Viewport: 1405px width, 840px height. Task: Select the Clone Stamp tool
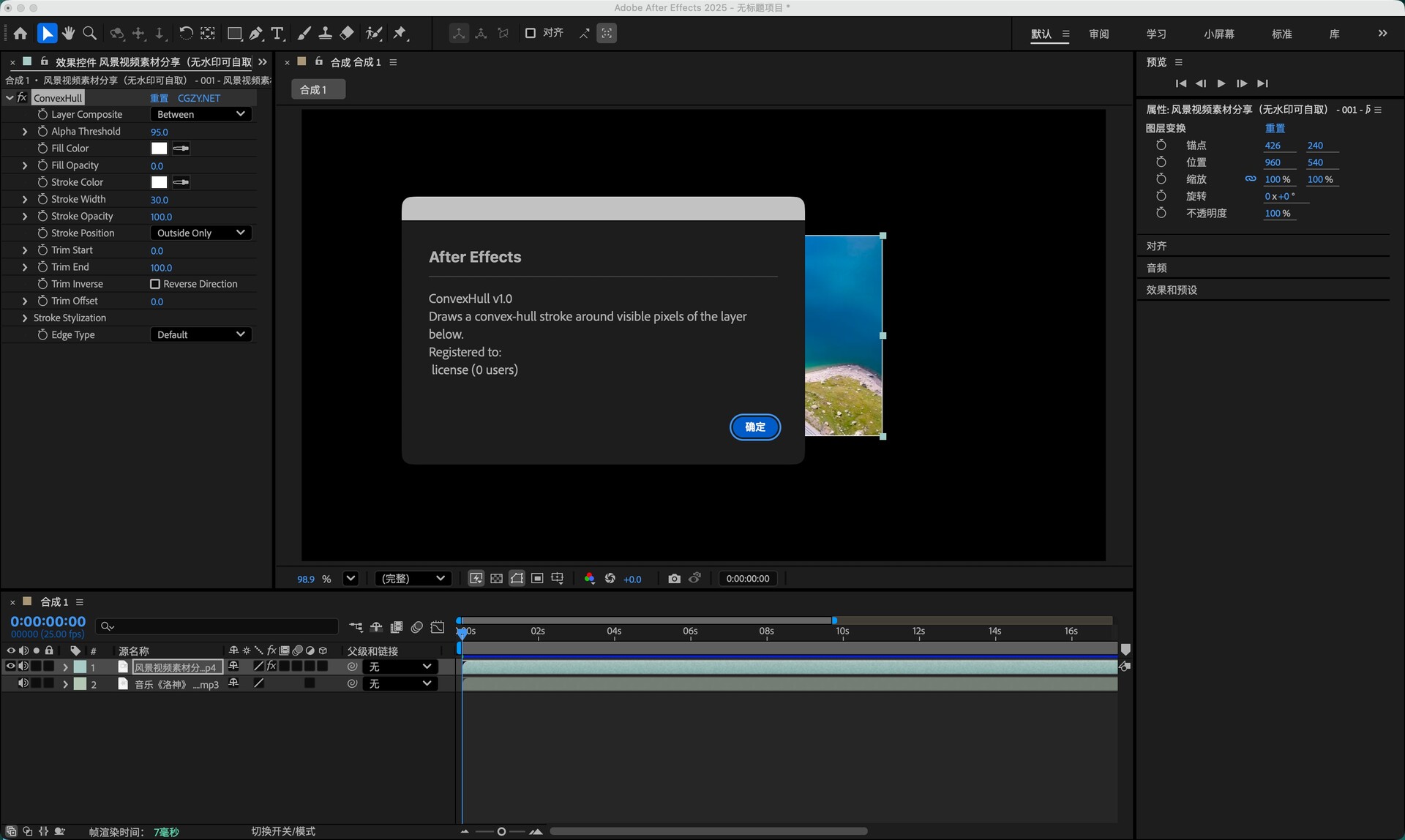point(325,34)
